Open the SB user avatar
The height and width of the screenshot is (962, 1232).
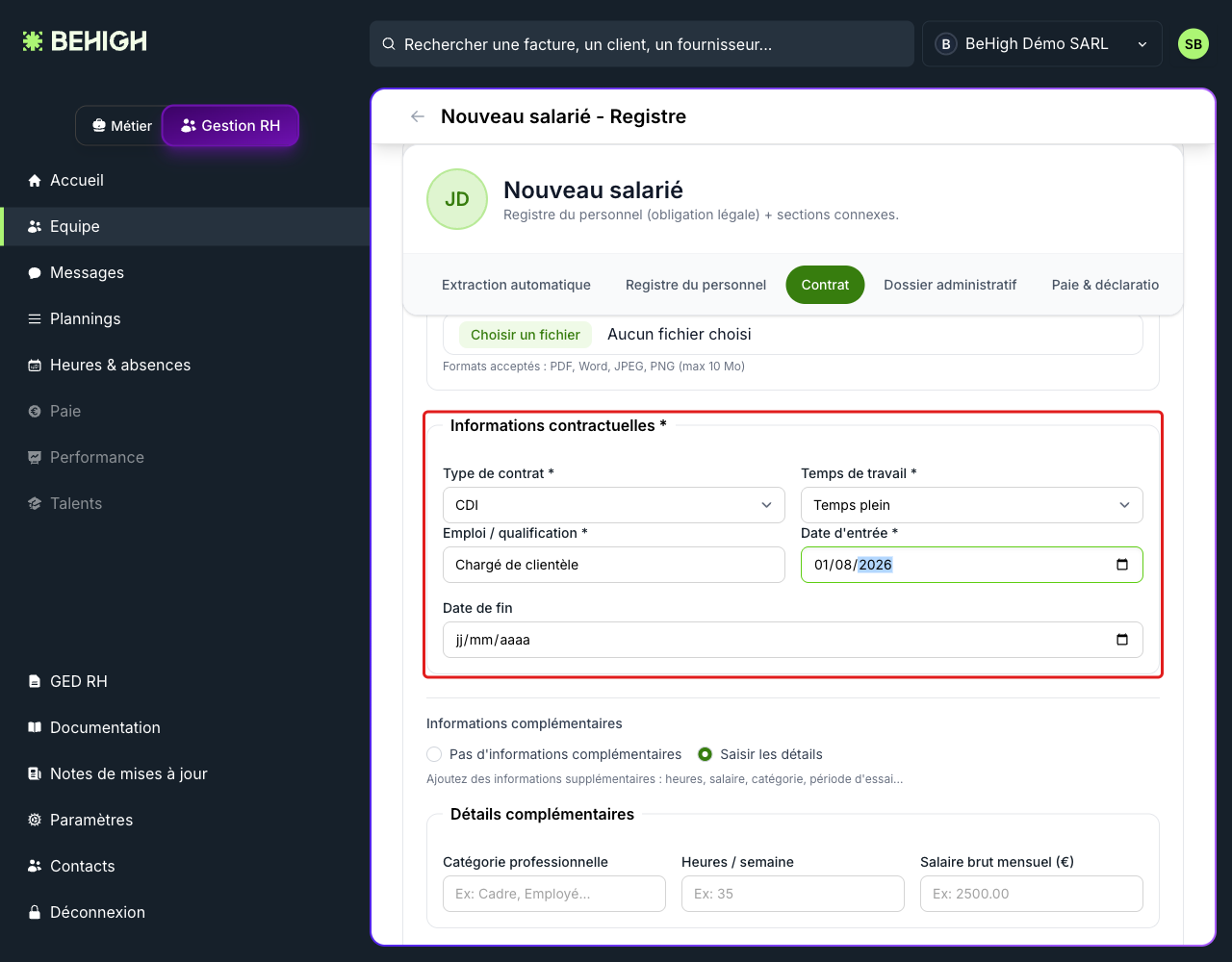tap(1193, 44)
